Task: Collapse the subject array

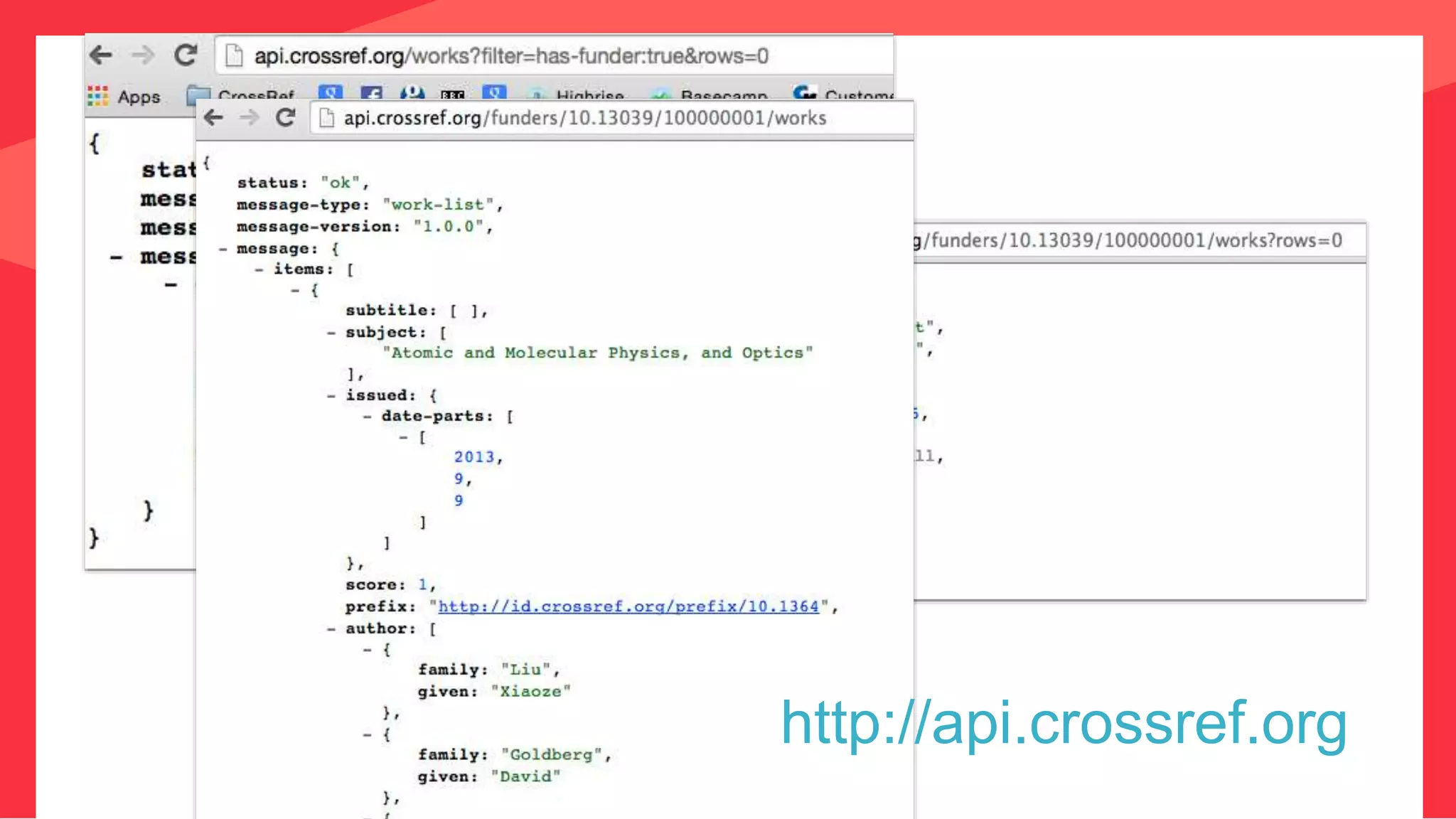Action: coord(331,332)
